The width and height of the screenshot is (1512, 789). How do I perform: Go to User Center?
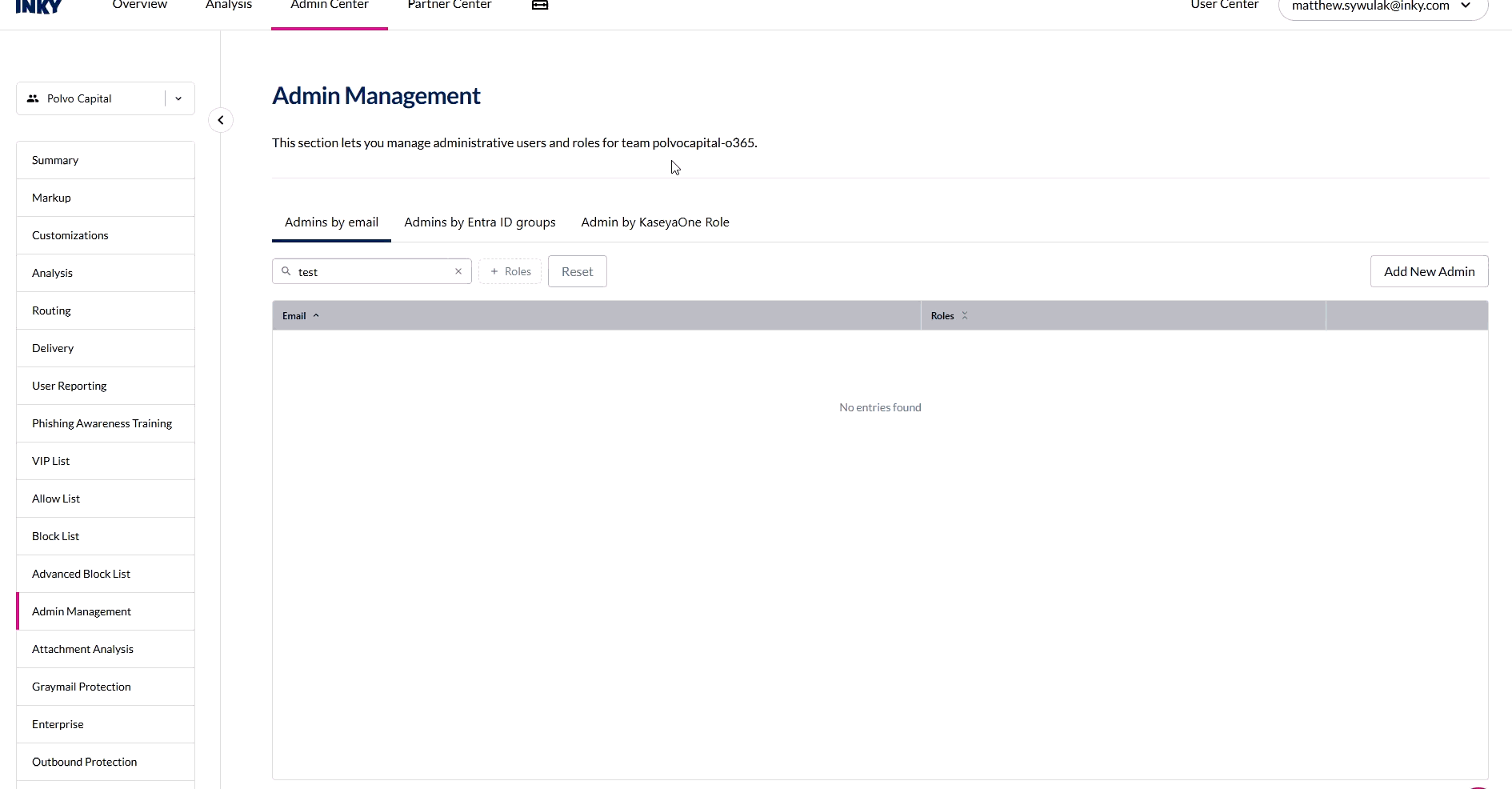tap(1224, 6)
